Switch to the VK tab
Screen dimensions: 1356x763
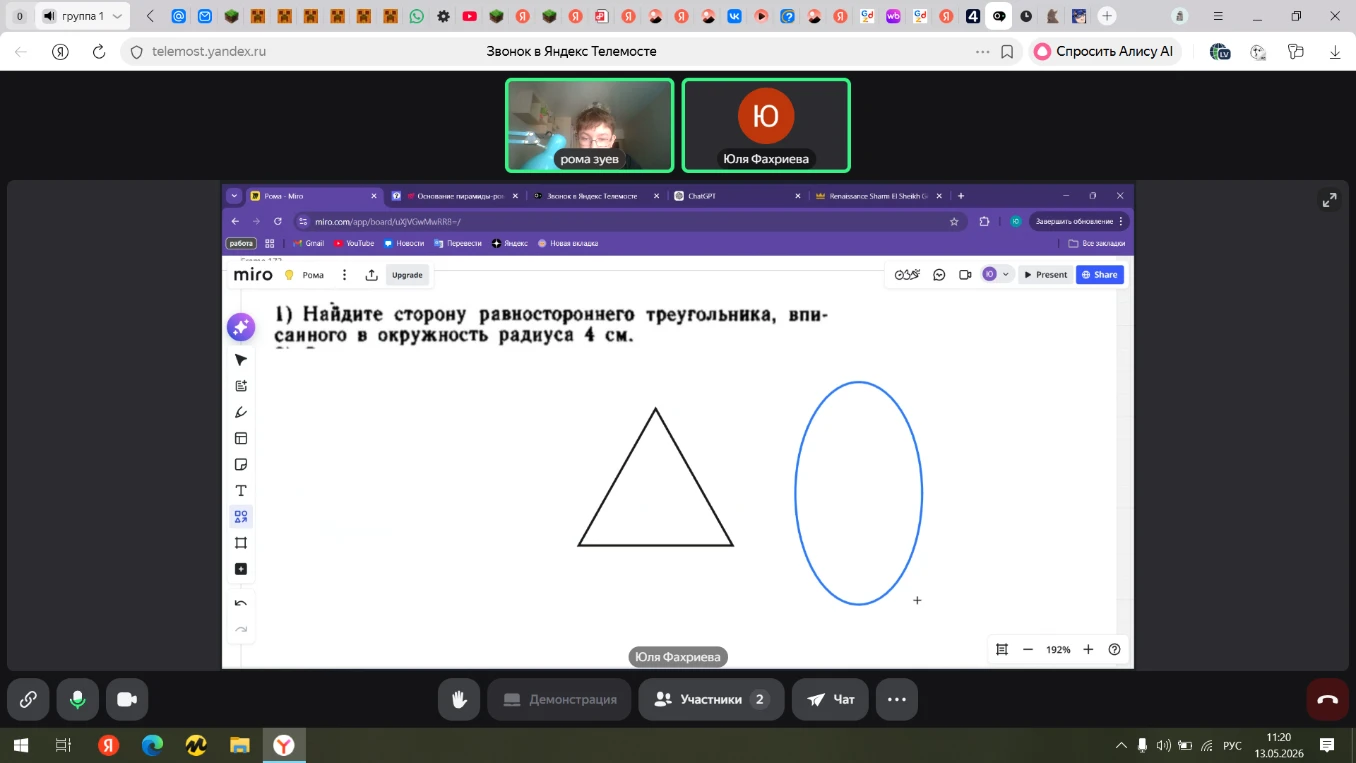tap(735, 16)
